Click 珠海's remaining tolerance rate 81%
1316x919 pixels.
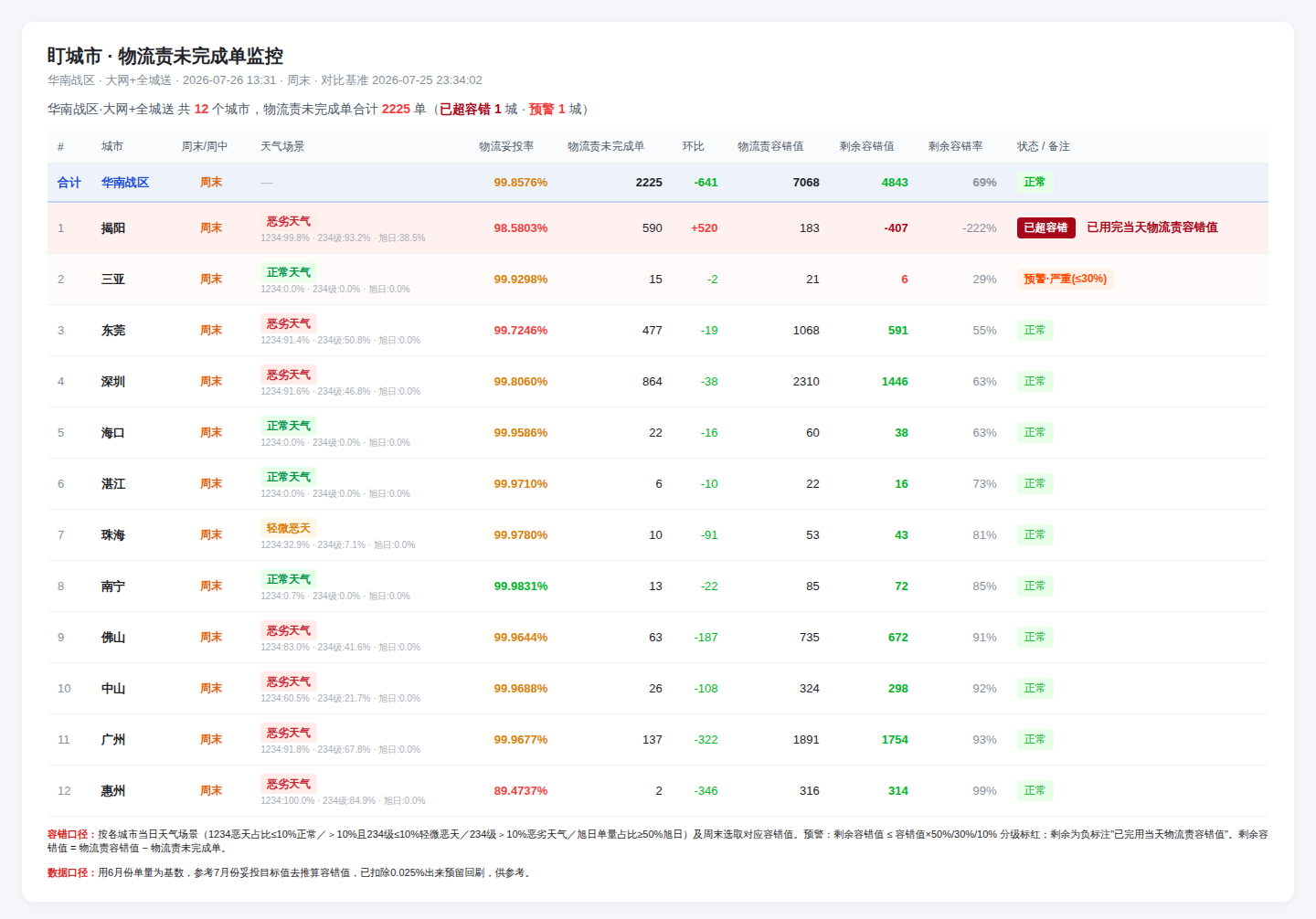[984, 535]
